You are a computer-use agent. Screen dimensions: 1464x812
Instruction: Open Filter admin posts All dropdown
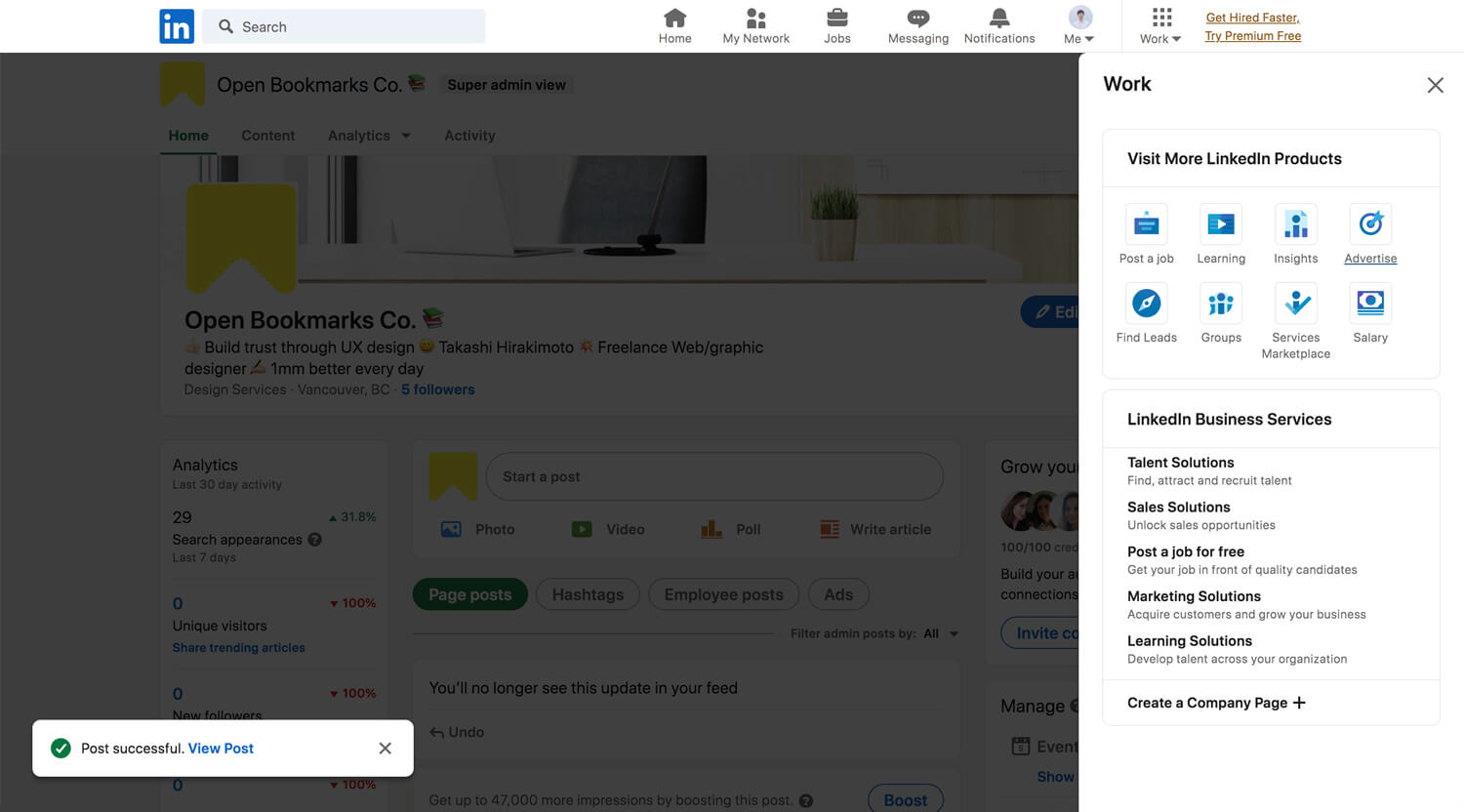coord(941,633)
